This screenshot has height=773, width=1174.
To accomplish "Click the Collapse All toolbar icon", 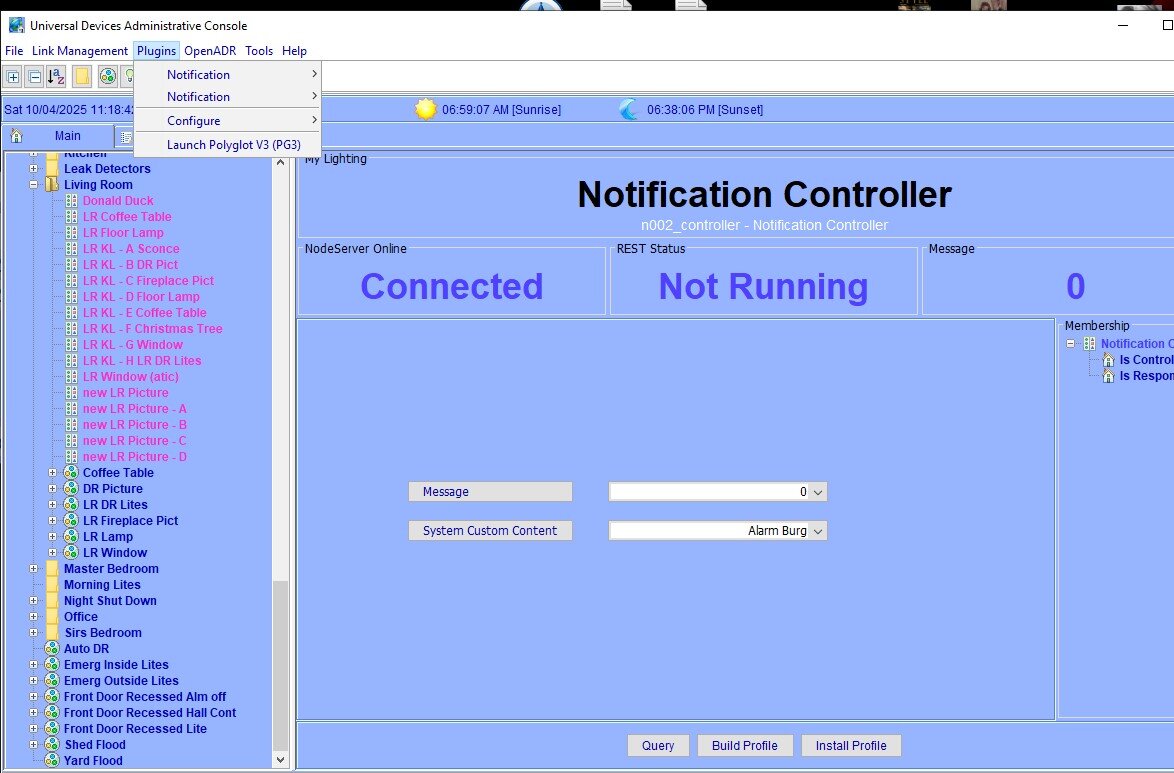I will (34, 77).
